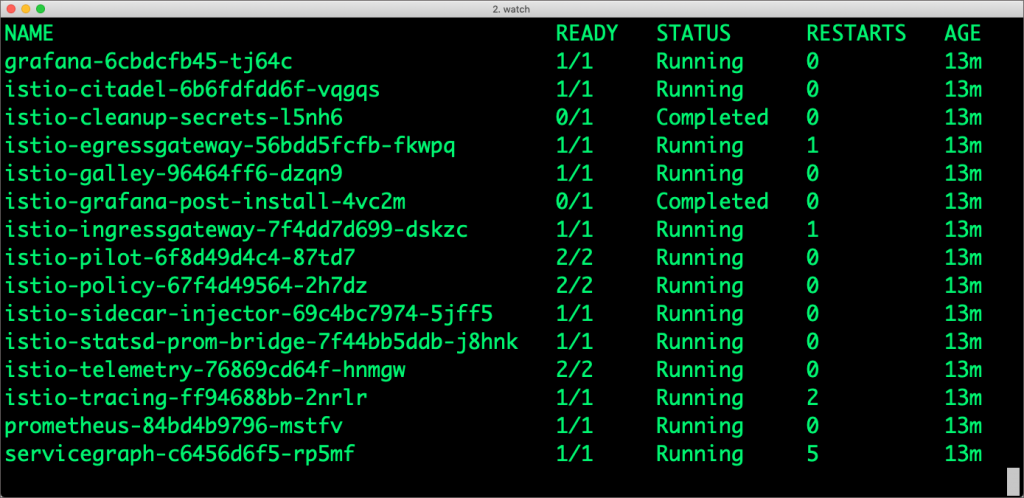1024x498 pixels.
Task: Click pod name istio-statsd-prom-bridge-7f44bb5ddb-j8hnk
Action: tap(261, 342)
